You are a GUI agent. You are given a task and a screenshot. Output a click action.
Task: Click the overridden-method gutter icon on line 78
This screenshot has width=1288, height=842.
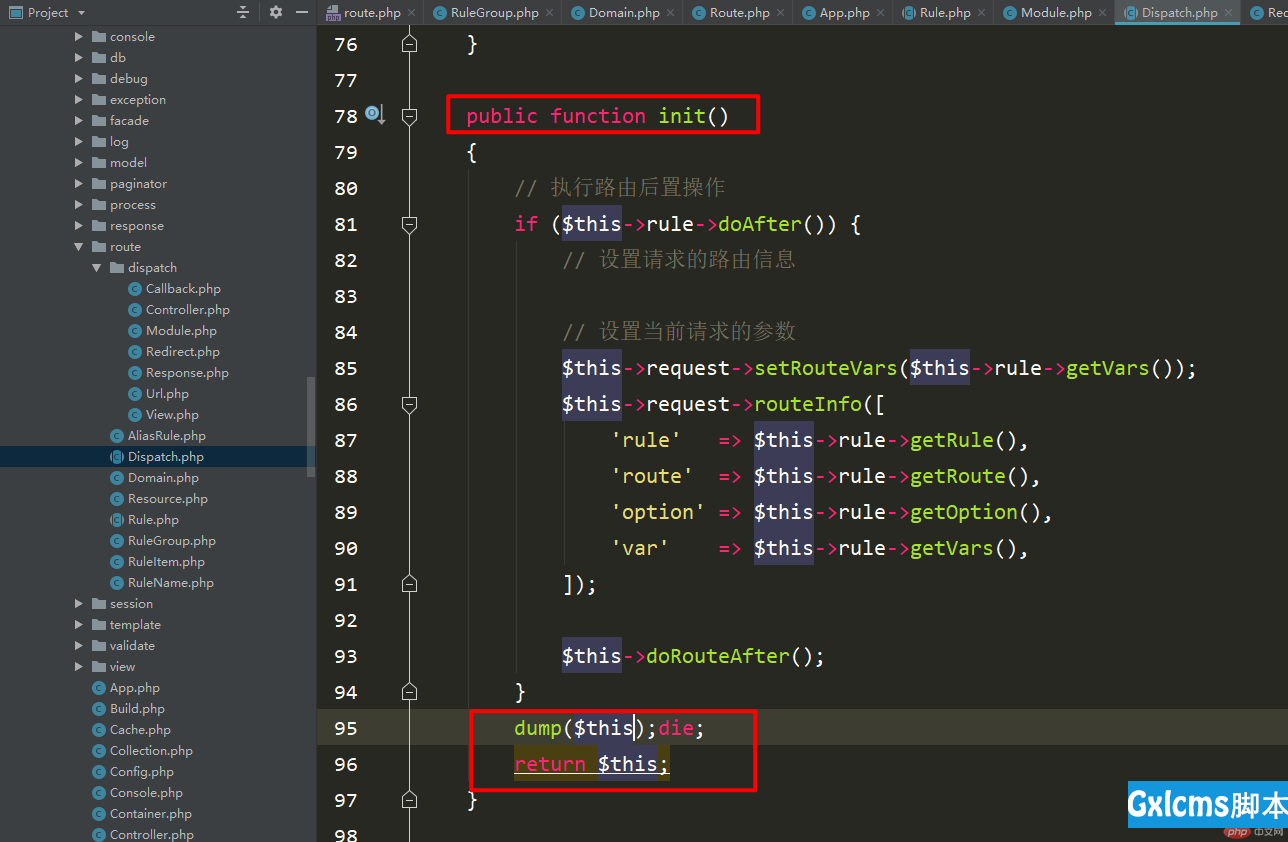375,115
